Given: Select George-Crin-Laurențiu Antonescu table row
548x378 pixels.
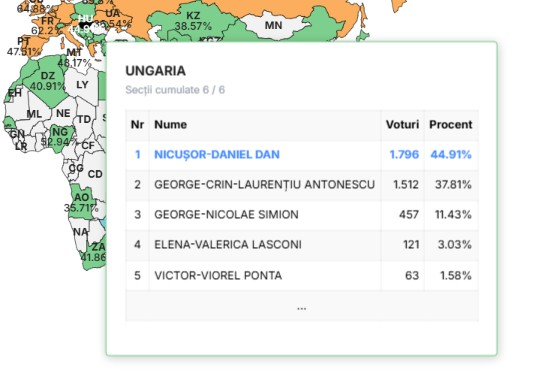Looking at the screenshot, I should 302,184.
